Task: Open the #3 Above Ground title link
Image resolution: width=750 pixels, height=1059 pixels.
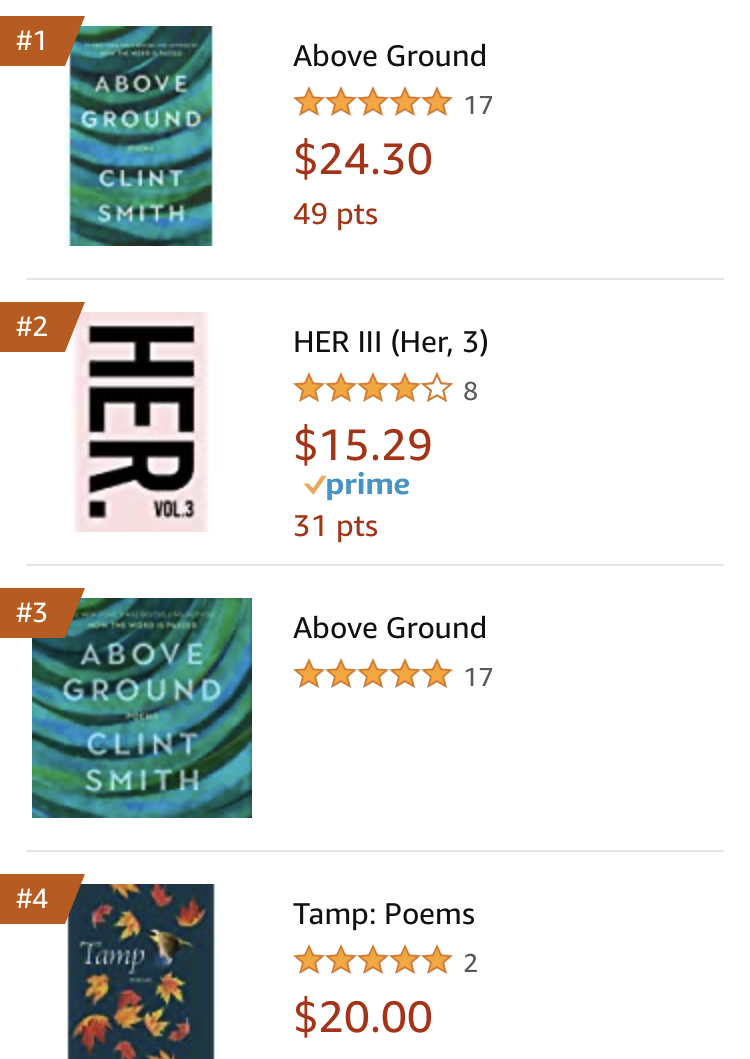Action: (x=390, y=628)
